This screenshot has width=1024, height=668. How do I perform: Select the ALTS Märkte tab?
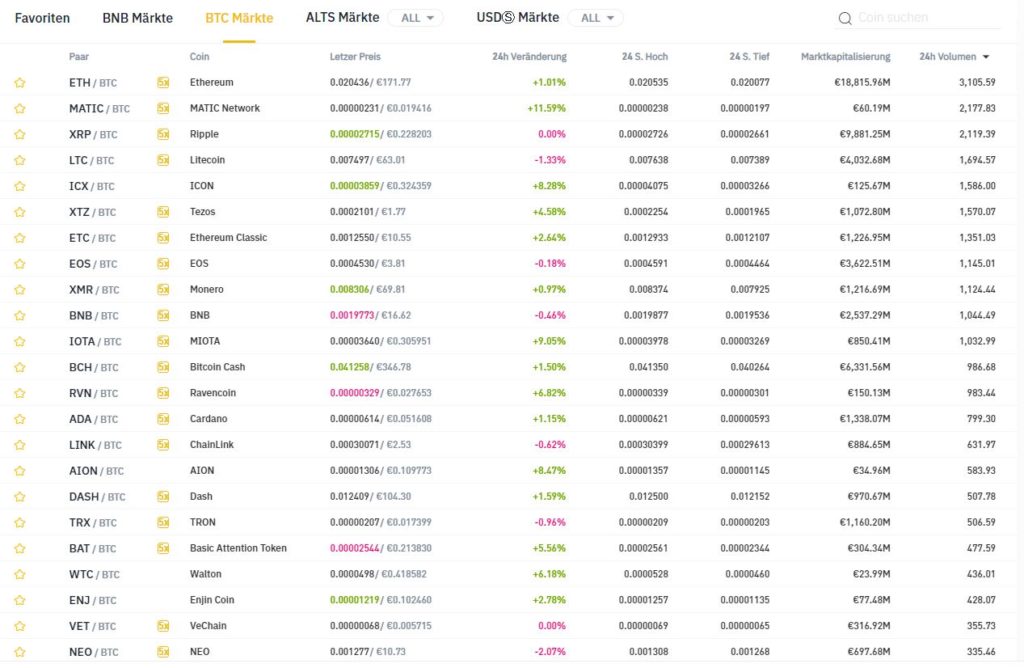click(x=342, y=18)
